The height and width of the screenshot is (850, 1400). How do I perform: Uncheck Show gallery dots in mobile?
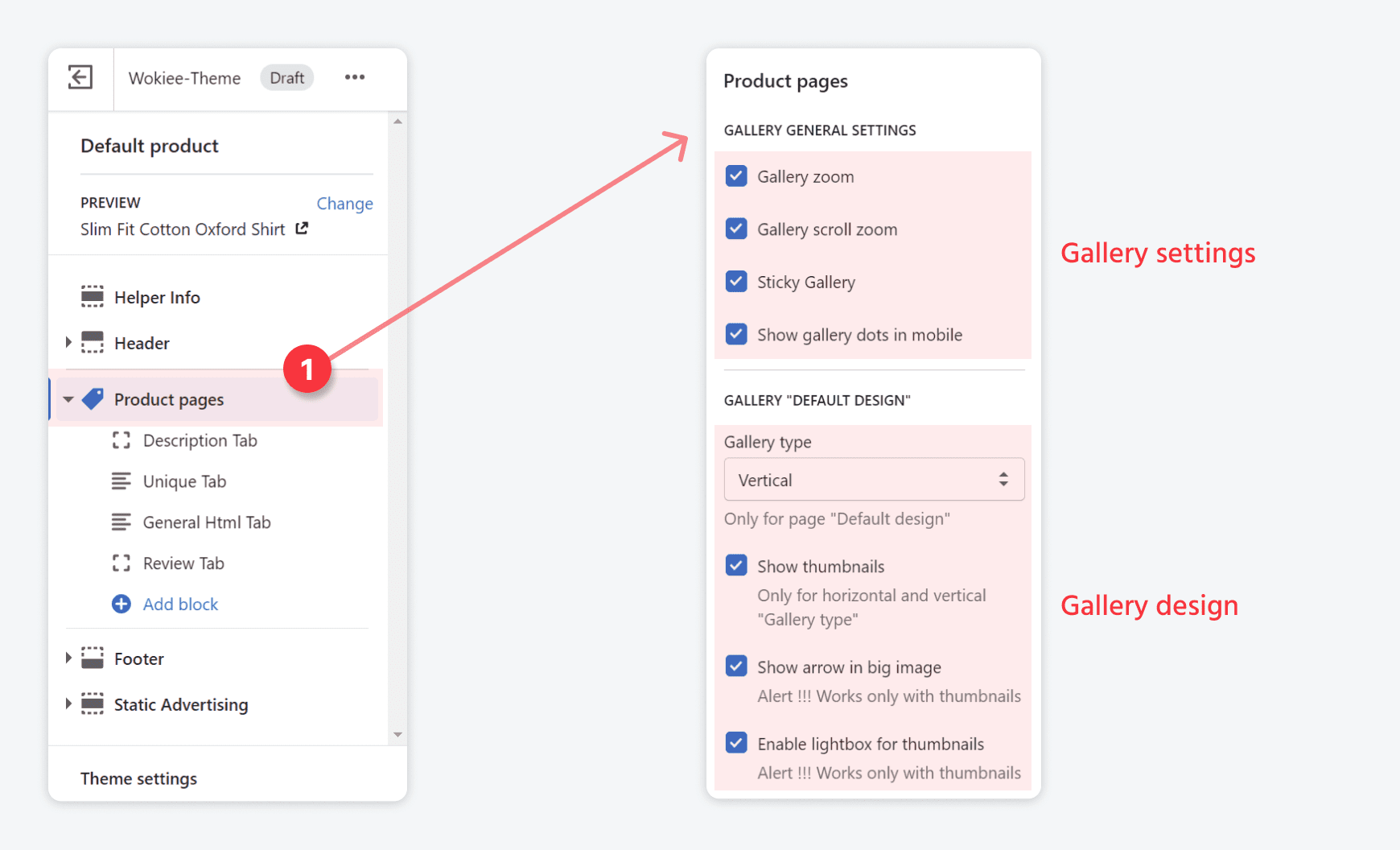point(736,334)
